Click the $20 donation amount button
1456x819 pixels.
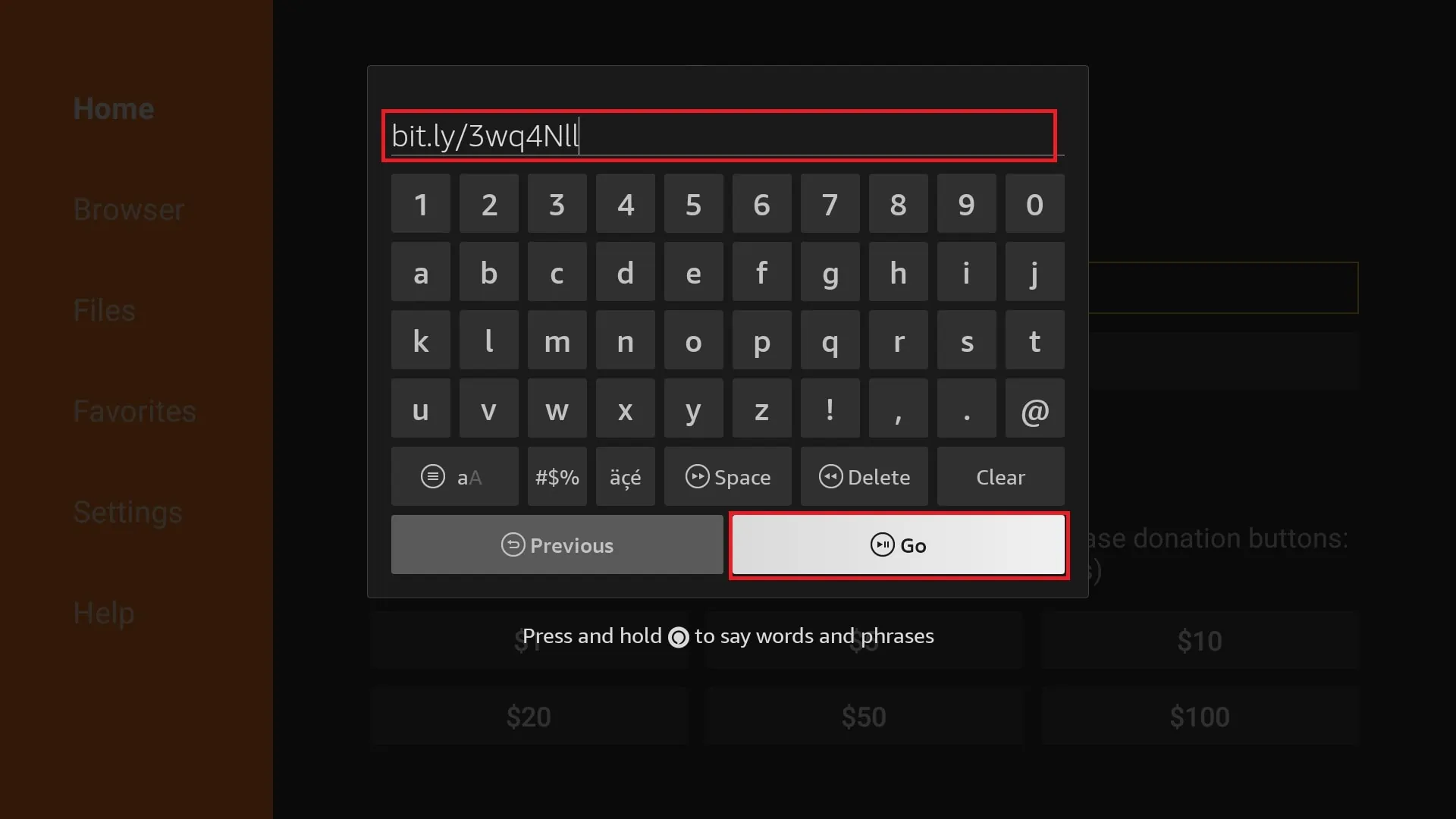[528, 716]
